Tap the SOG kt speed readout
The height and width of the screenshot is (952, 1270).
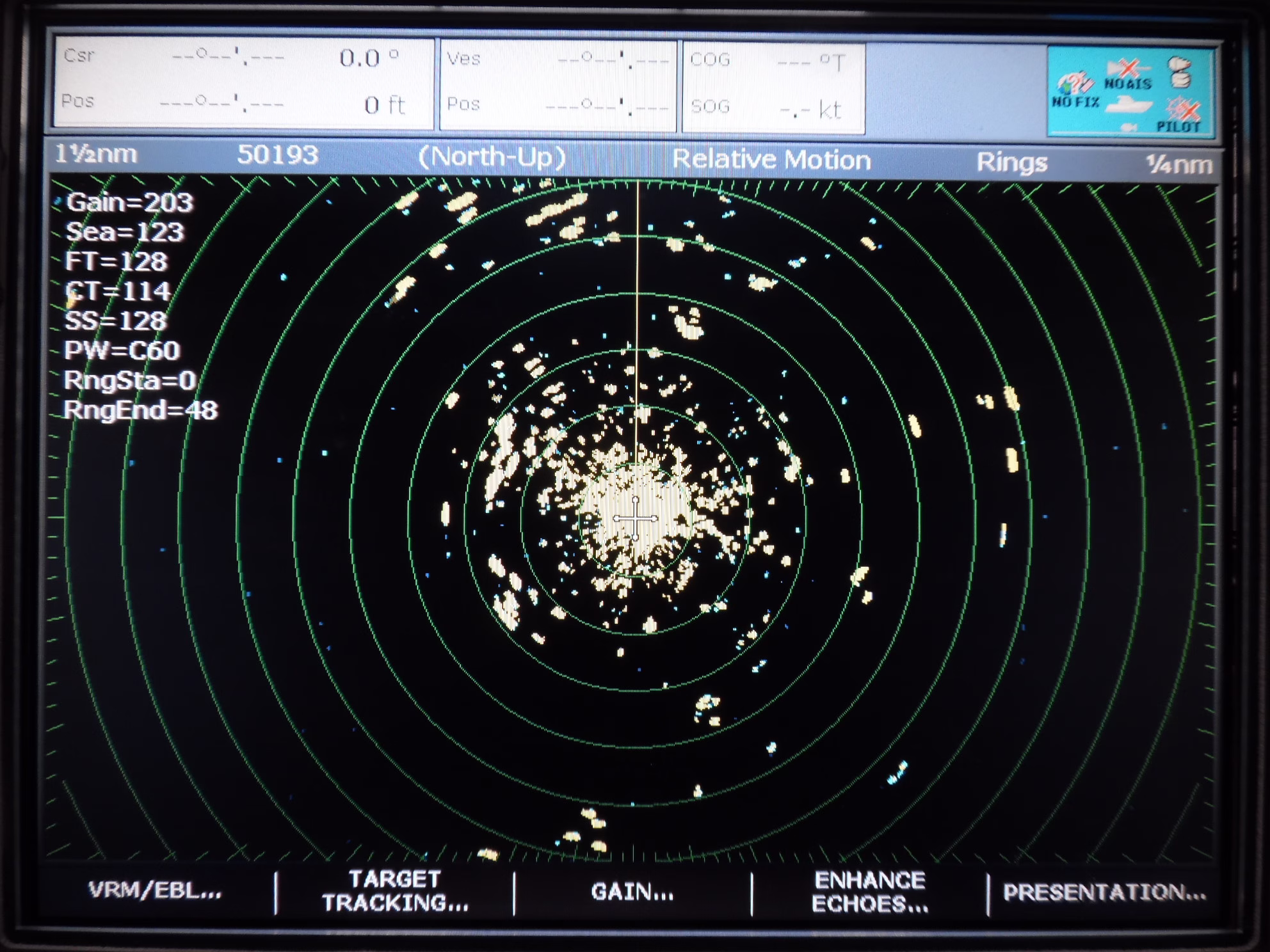point(767,108)
